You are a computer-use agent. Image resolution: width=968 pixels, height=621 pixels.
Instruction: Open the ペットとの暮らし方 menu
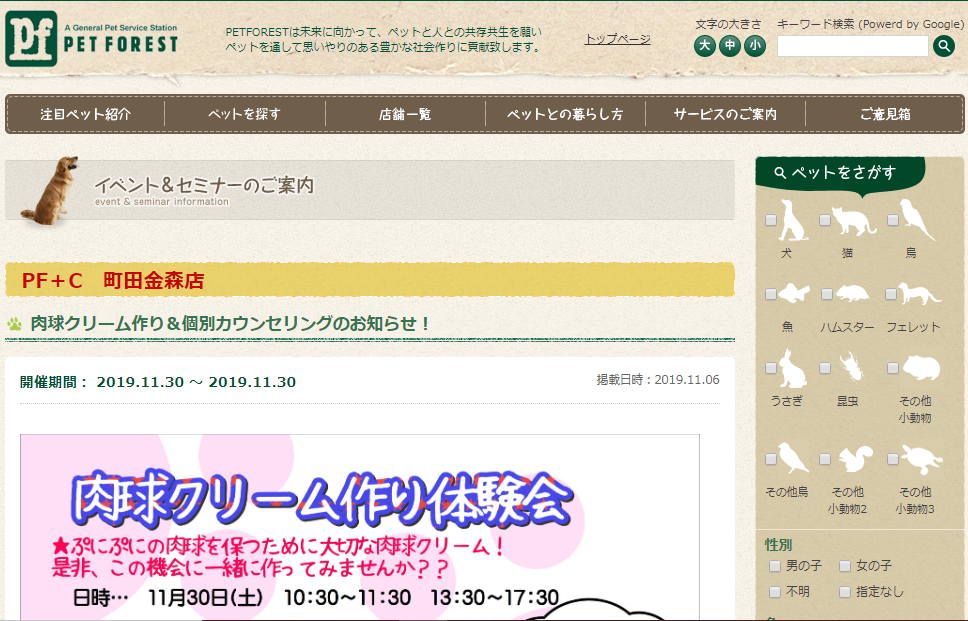tap(565, 114)
